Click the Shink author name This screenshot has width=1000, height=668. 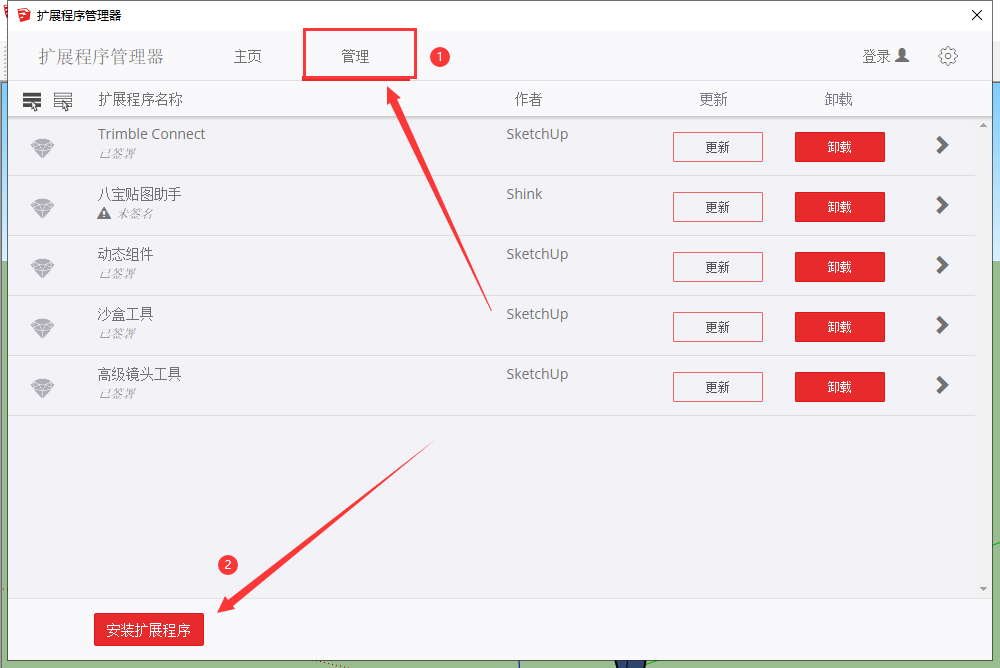point(524,194)
